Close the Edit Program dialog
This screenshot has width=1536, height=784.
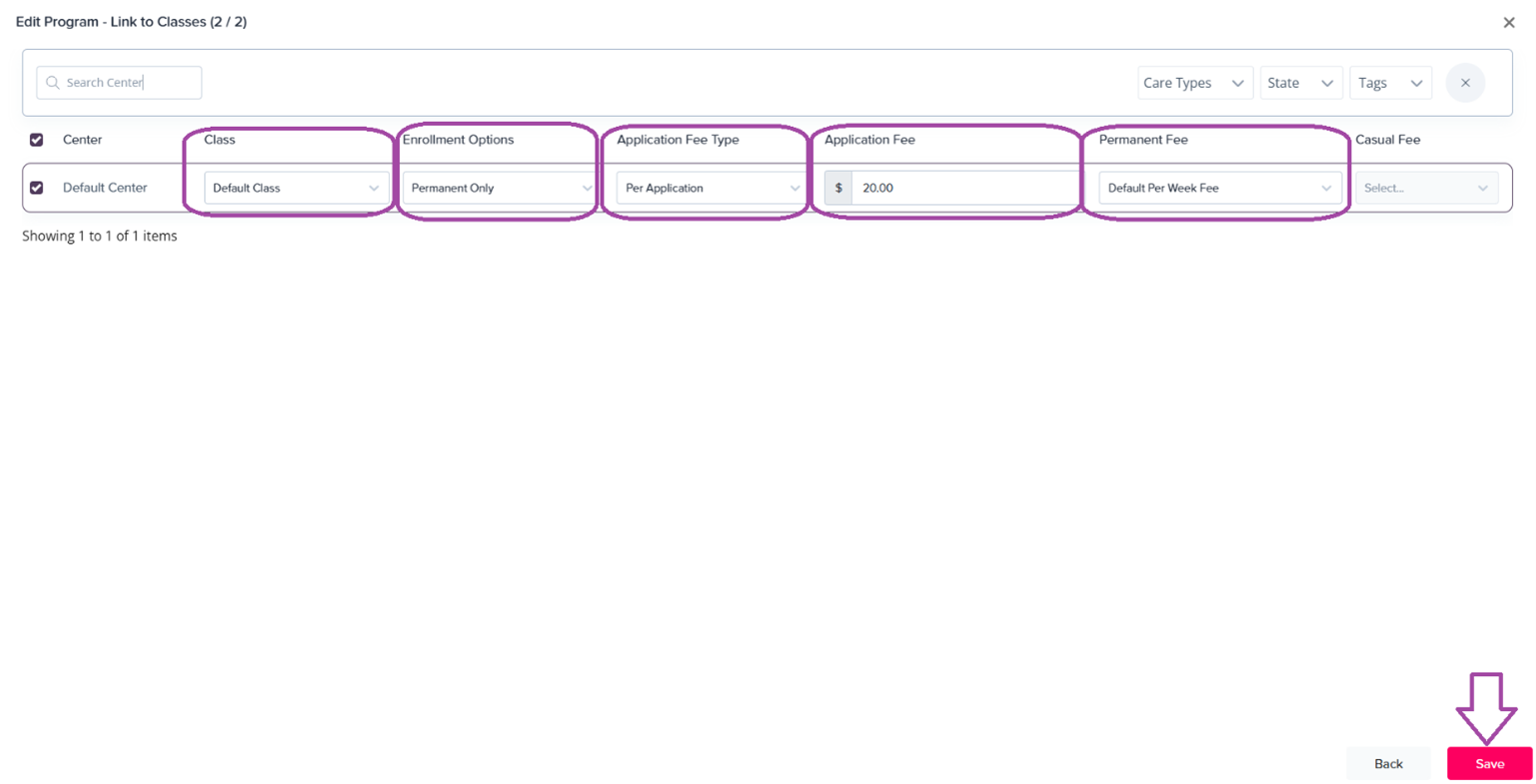pyautogui.click(x=1509, y=22)
